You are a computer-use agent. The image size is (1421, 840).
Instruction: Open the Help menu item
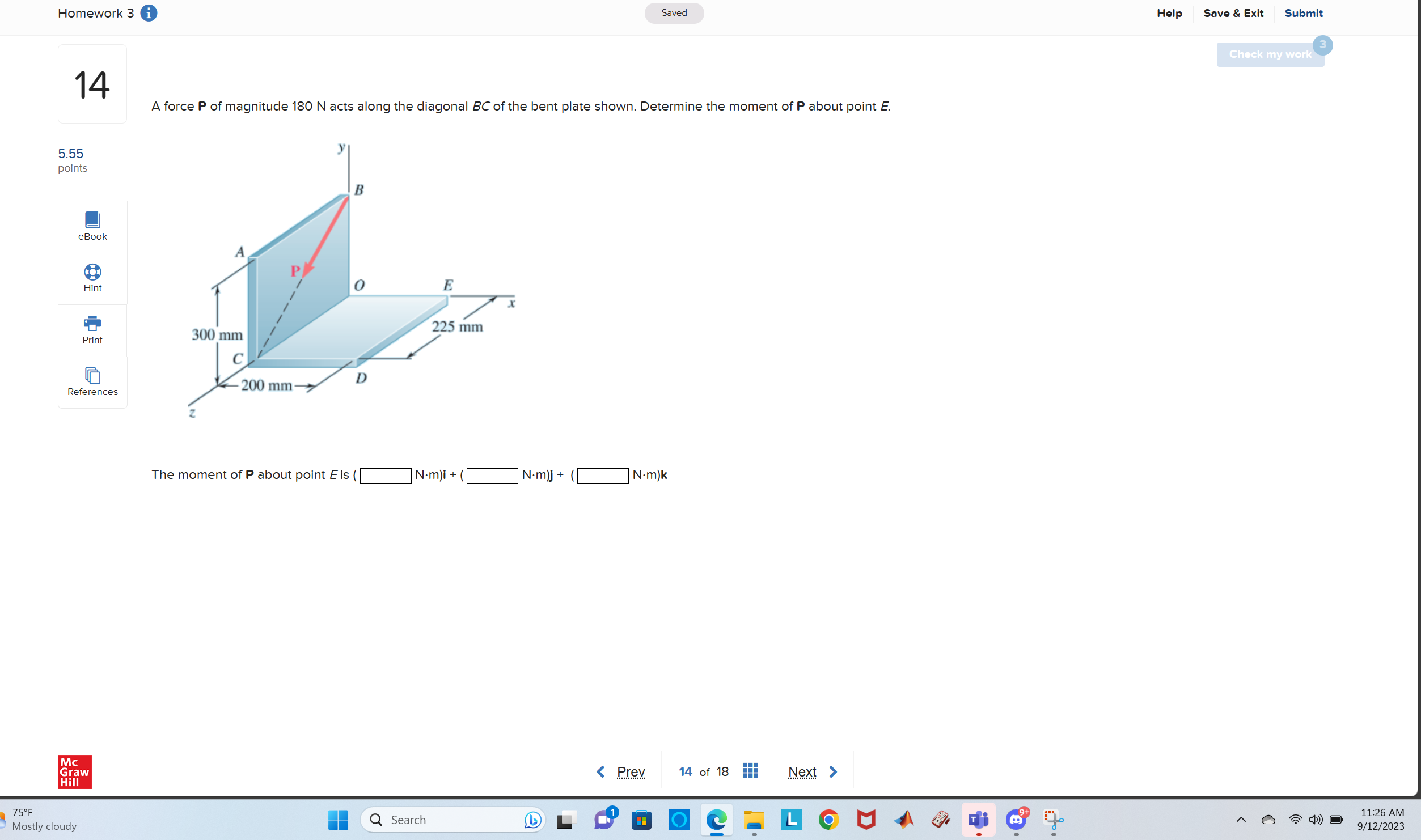tap(1169, 12)
